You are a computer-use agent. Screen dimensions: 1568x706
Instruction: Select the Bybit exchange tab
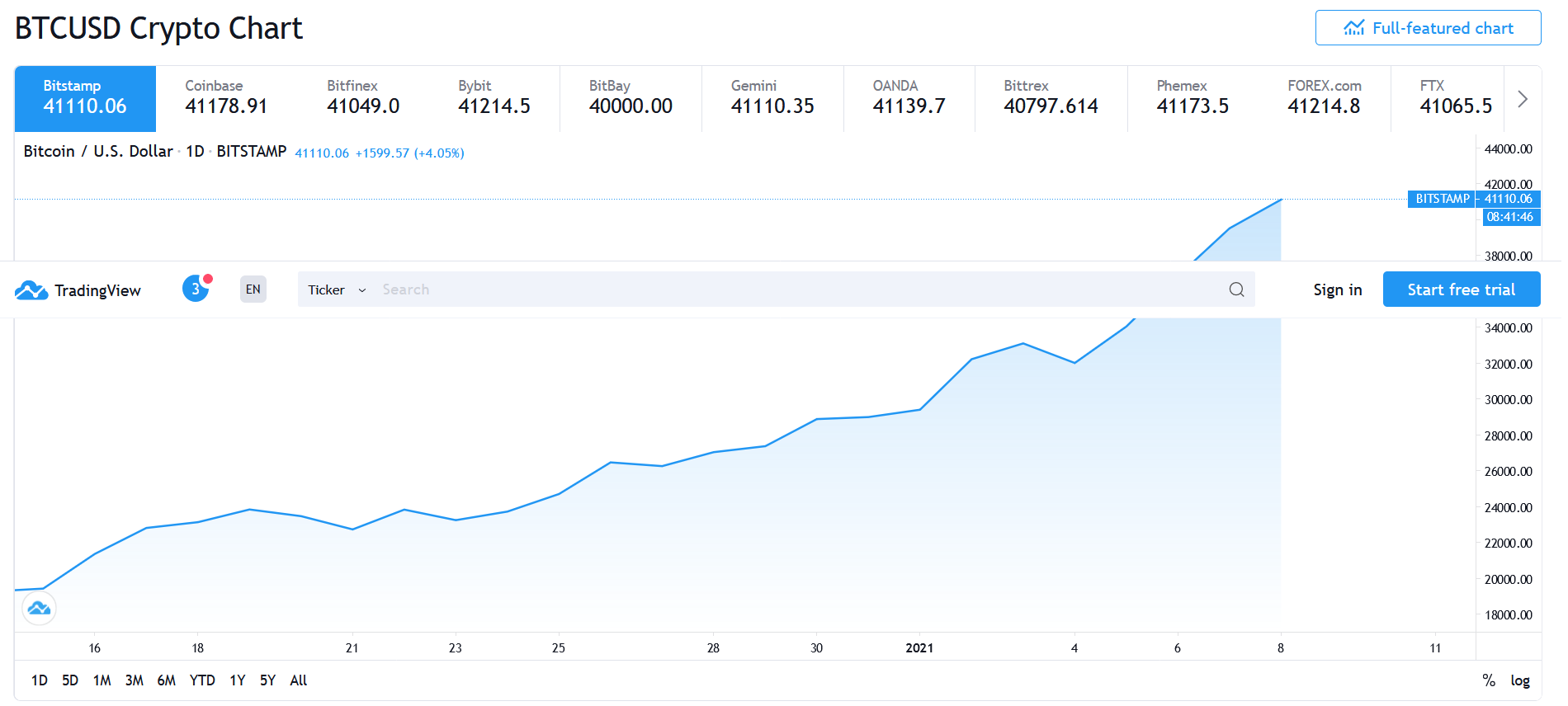click(494, 99)
